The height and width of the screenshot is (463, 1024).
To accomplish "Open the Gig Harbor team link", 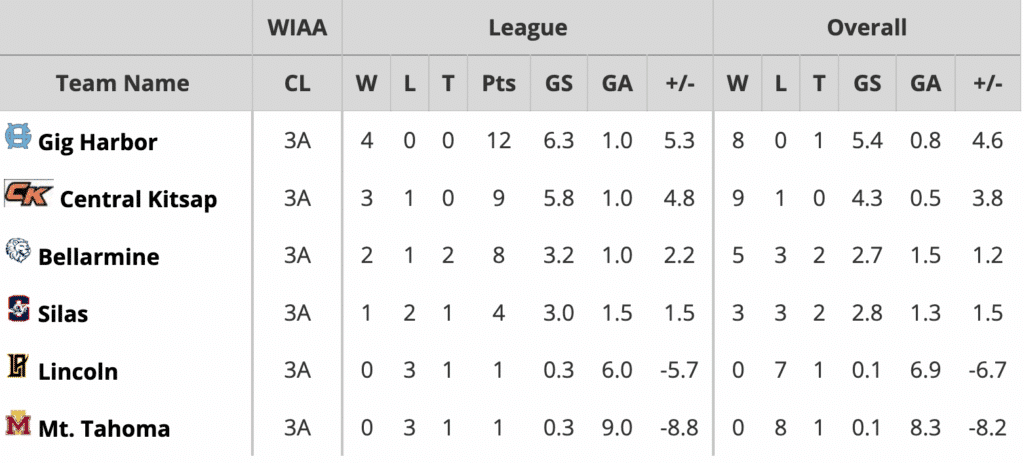I will pos(97,142).
